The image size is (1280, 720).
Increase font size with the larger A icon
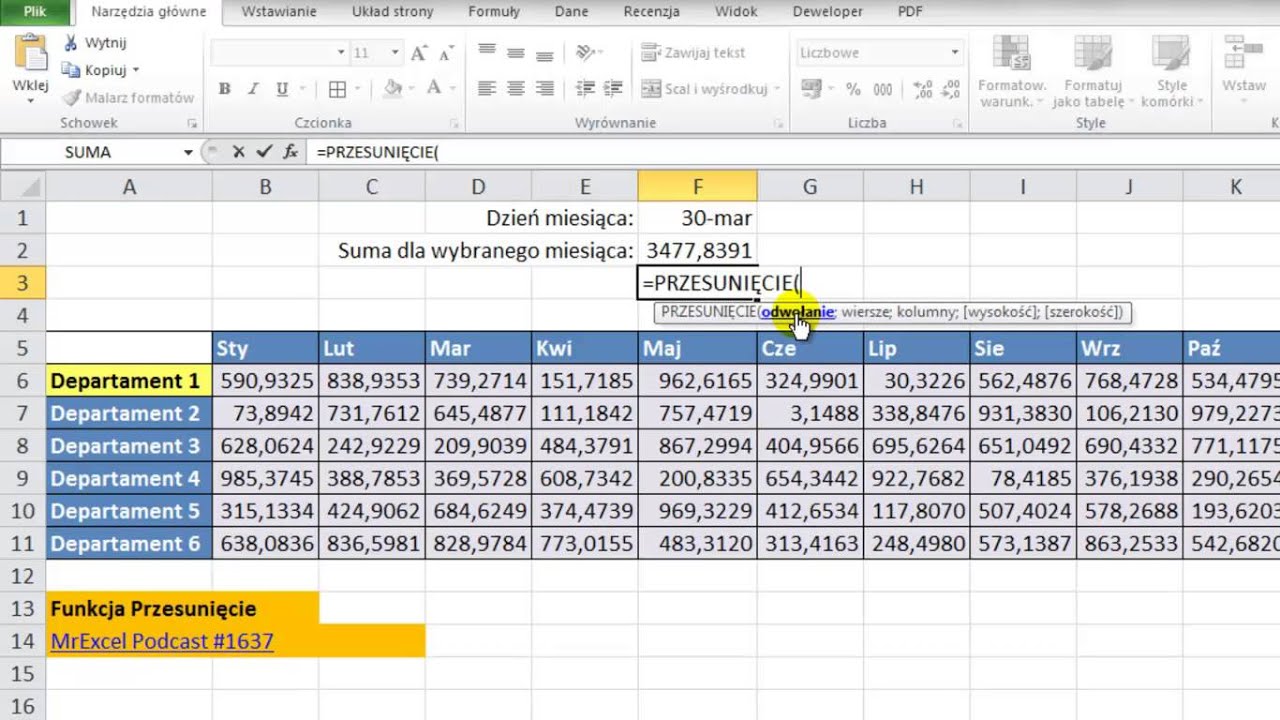pyautogui.click(x=418, y=52)
